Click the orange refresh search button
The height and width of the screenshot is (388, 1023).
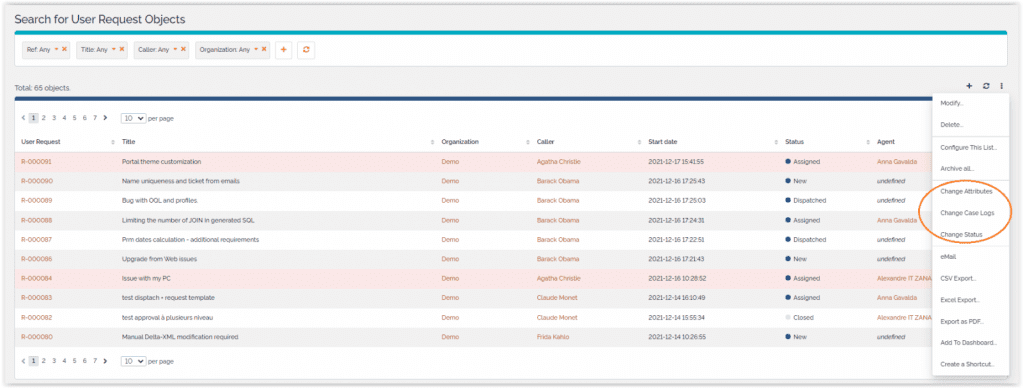(x=306, y=50)
